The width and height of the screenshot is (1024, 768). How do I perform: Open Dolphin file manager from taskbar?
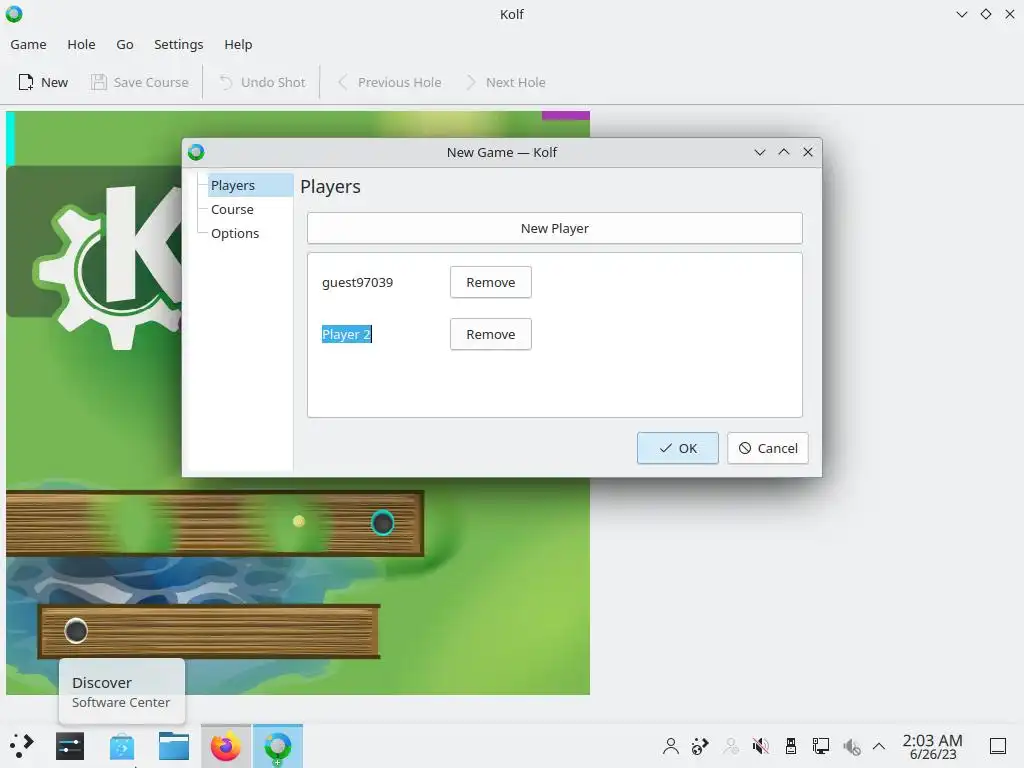pos(174,746)
